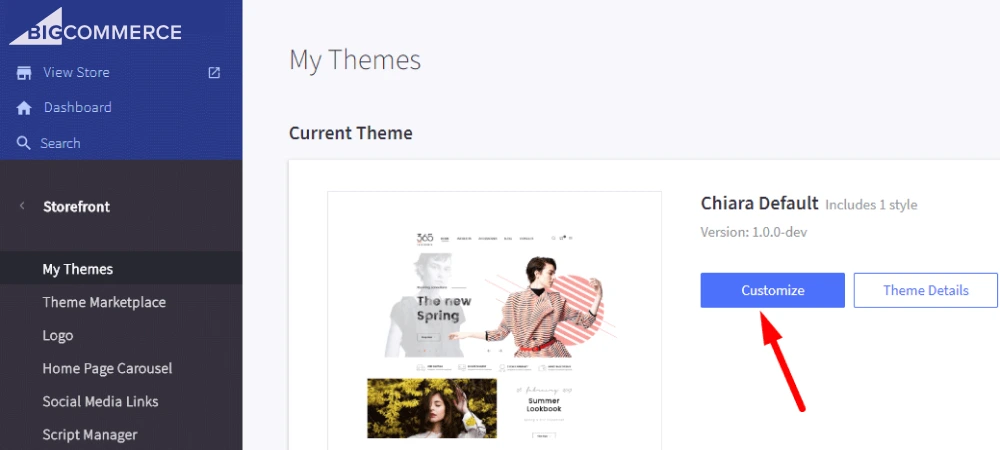Click the Chiara theme preview thumbnail

click(494, 321)
